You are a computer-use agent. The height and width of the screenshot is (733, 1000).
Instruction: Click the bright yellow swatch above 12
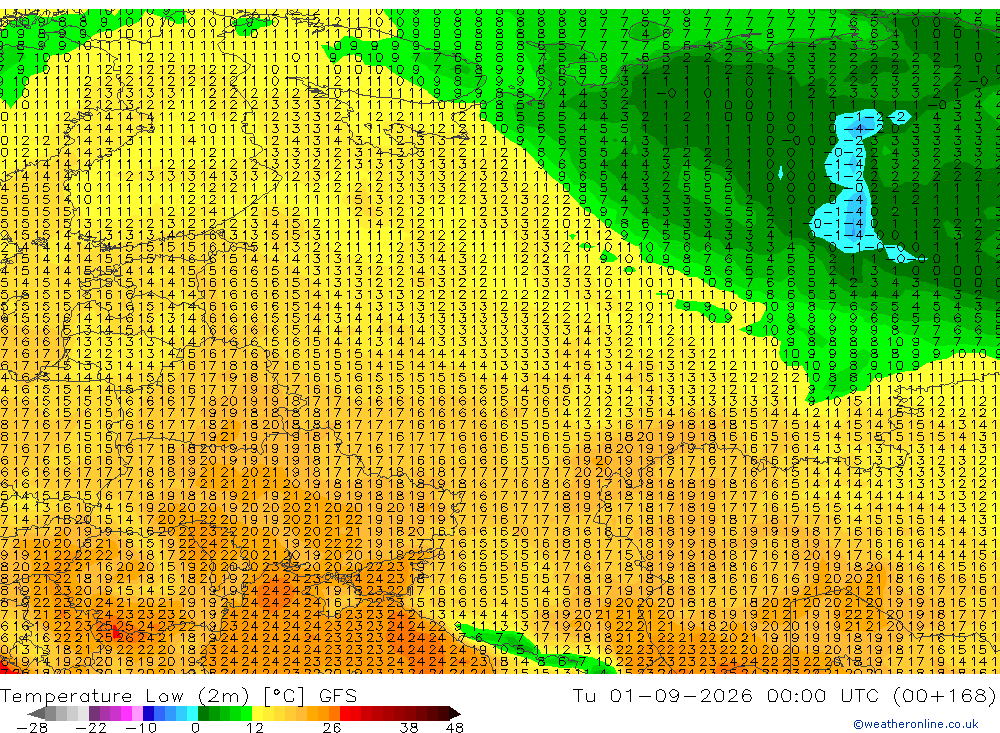tap(257, 713)
